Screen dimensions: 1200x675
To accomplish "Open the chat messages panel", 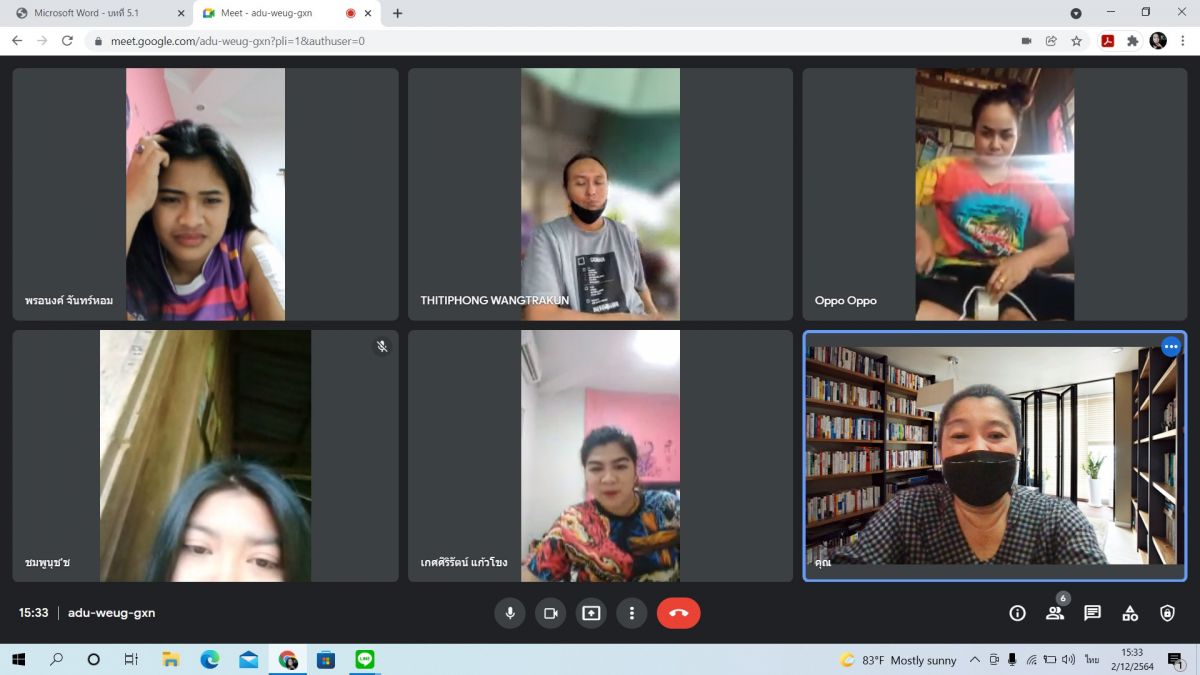I will point(1092,613).
